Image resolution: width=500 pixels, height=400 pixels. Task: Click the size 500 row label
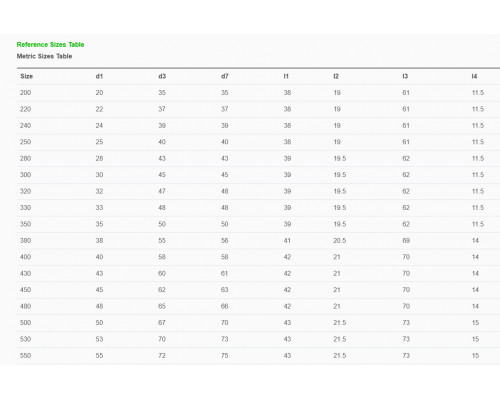[x=25, y=323]
